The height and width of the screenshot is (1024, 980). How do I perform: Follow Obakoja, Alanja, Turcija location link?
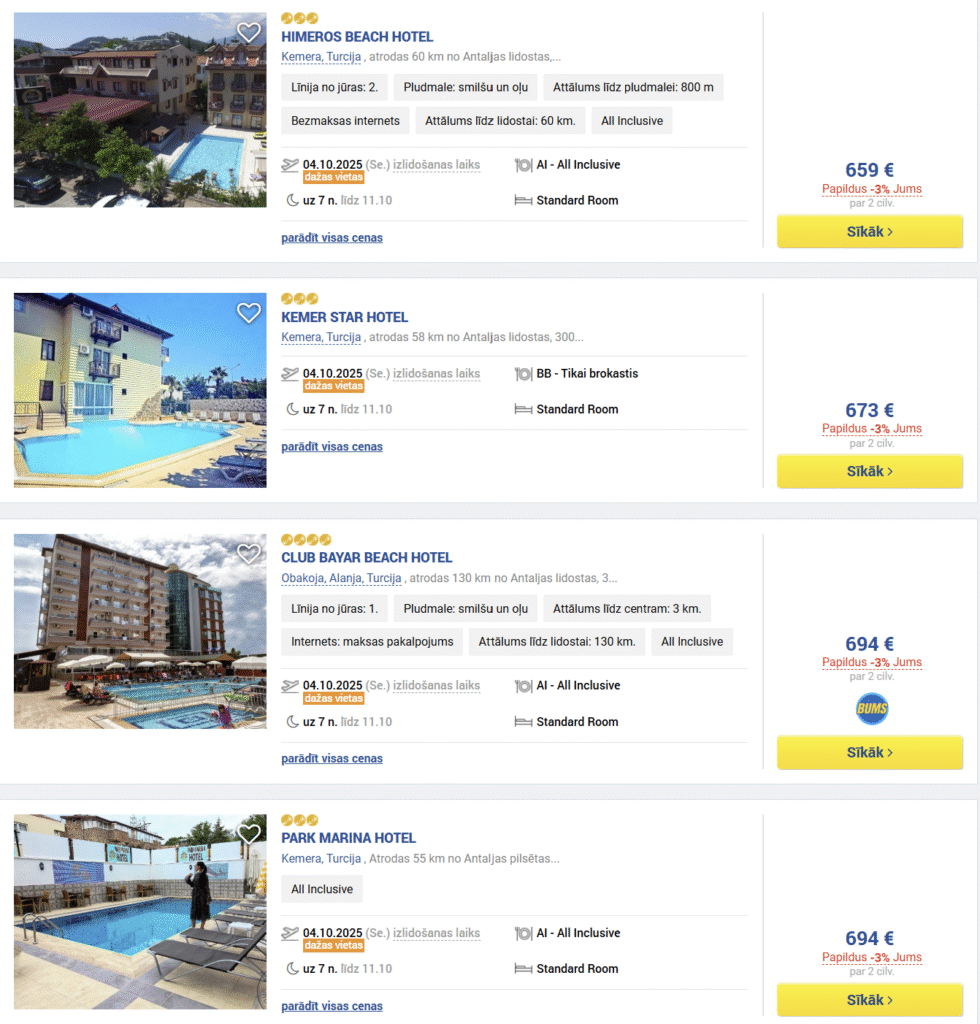click(x=341, y=578)
